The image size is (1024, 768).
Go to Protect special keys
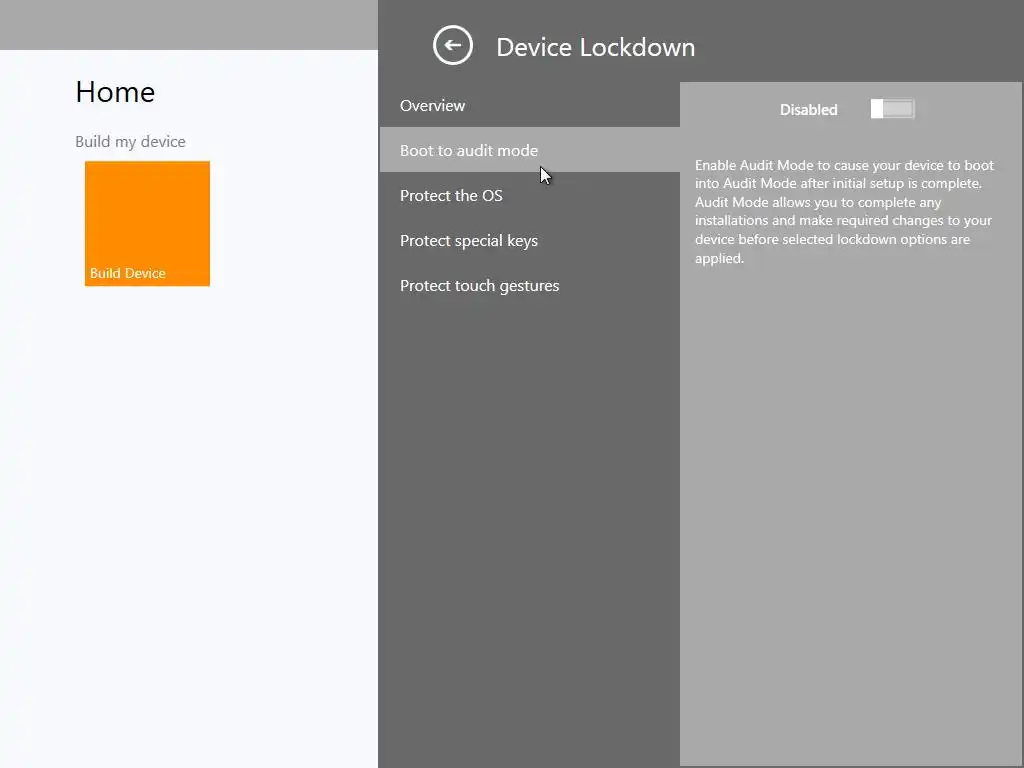click(469, 241)
